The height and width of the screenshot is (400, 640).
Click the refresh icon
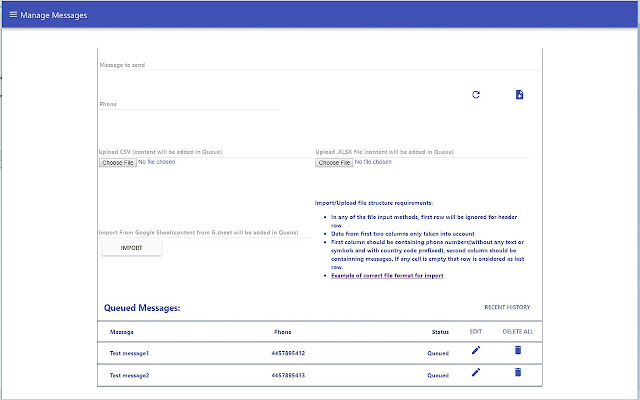[476, 95]
